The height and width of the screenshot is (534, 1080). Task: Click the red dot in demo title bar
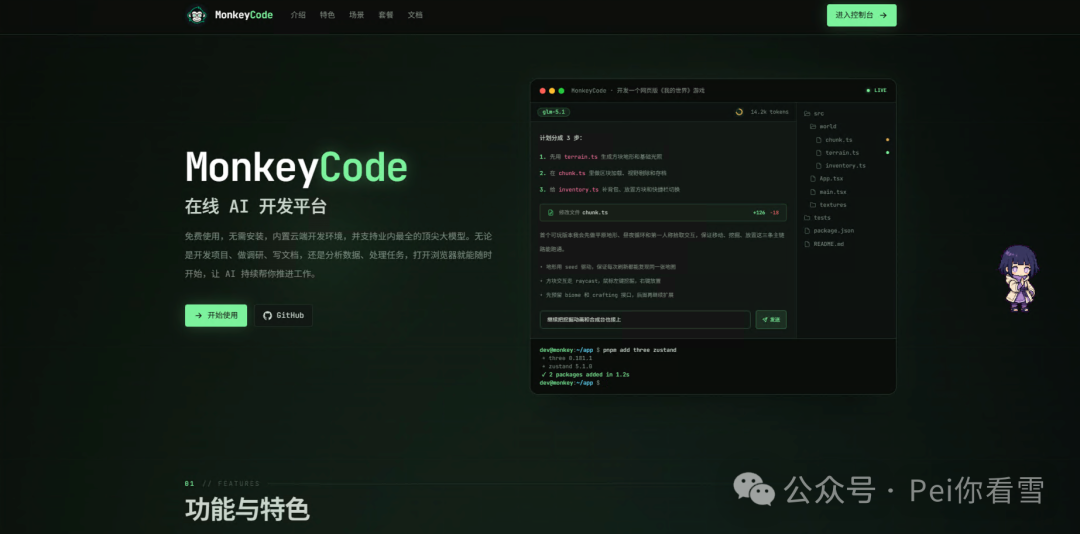tap(543, 91)
